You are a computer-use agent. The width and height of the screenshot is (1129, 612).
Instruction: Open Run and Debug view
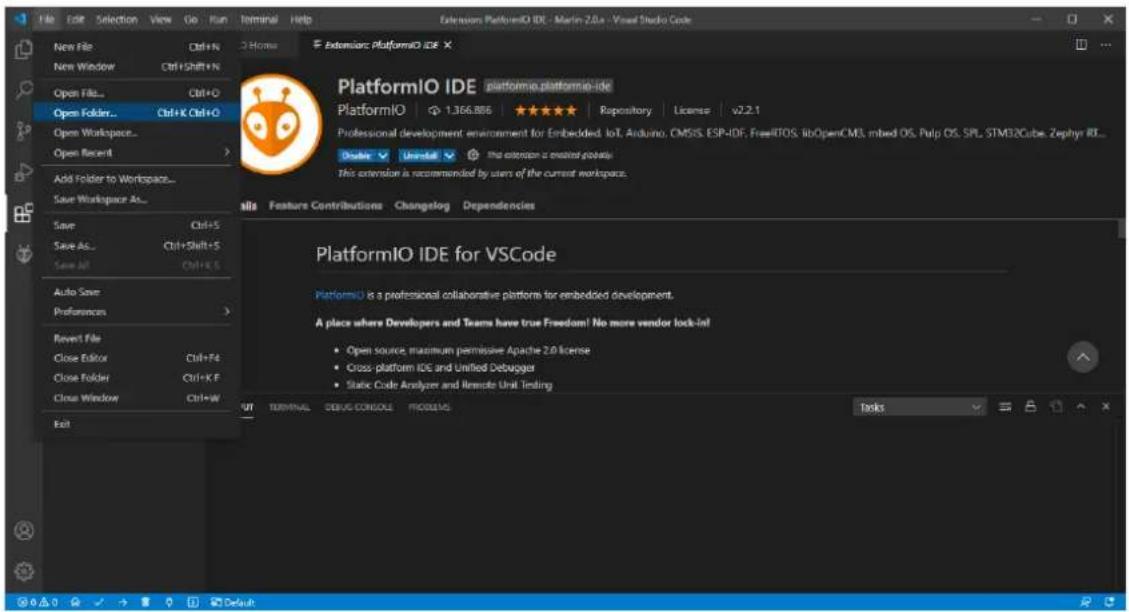point(24,172)
